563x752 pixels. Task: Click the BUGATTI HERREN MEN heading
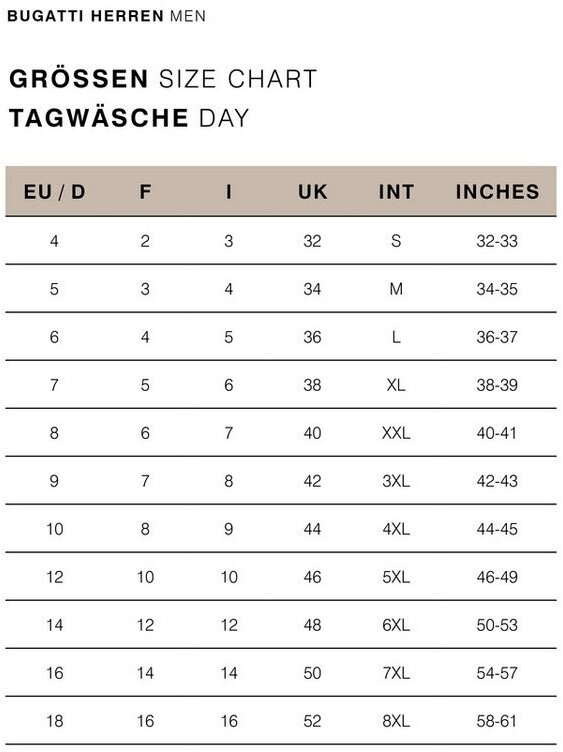pos(106,16)
